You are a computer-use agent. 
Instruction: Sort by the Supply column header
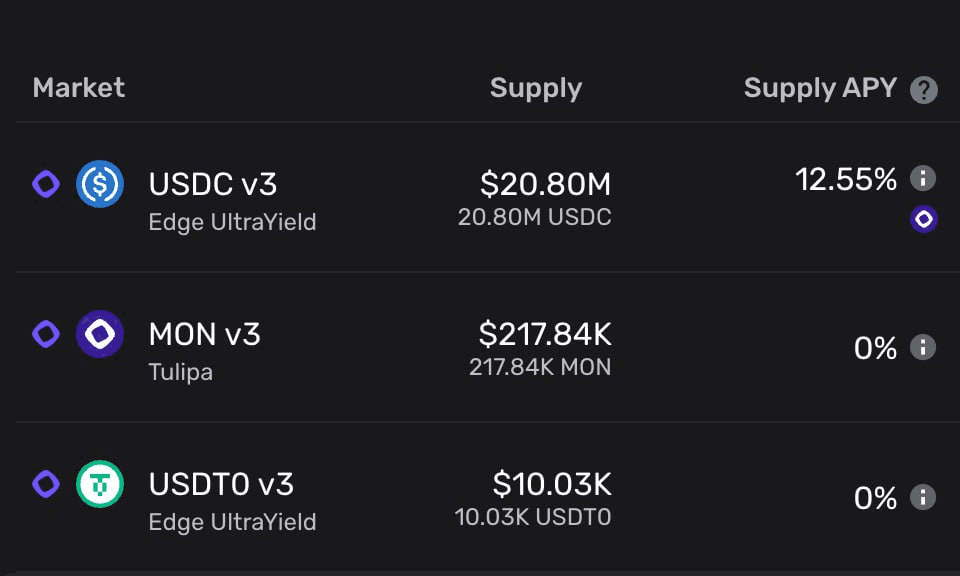(536, 88)
